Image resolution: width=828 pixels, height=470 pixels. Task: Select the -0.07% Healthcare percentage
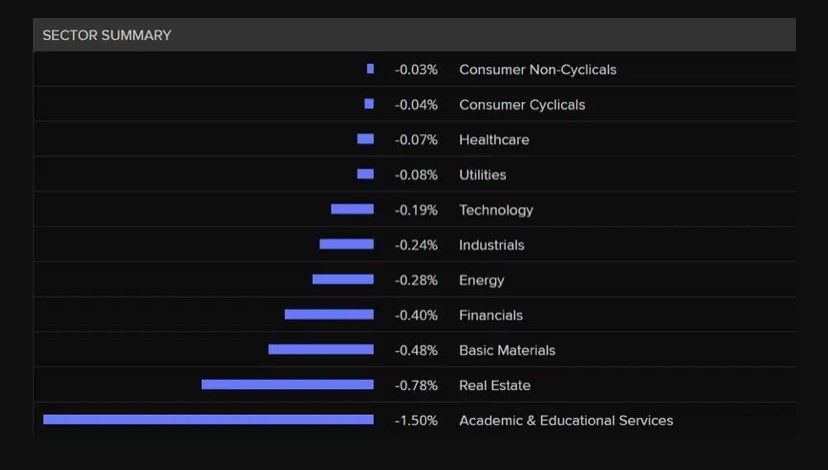(x=416, y=140)
